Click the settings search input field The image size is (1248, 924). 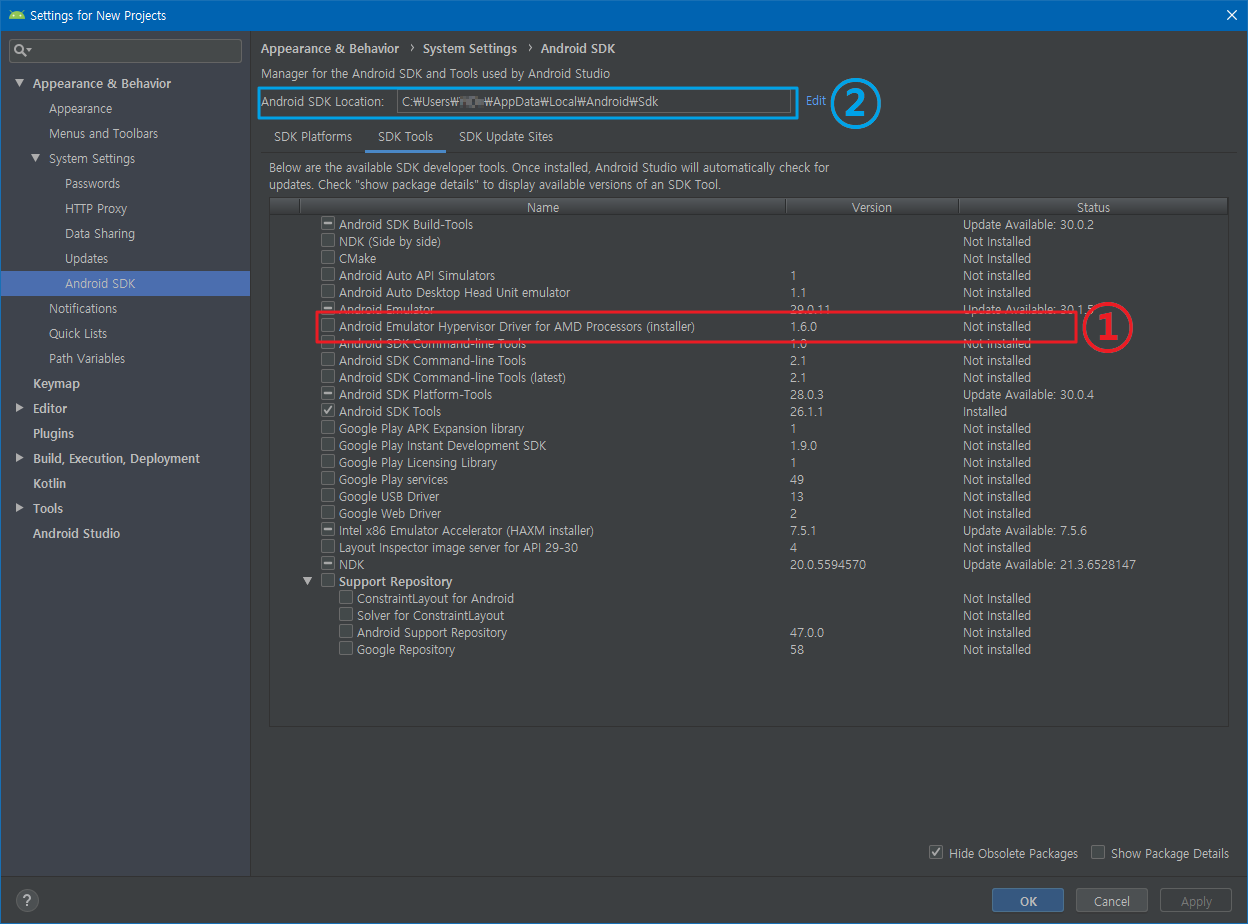pos(126,50)
